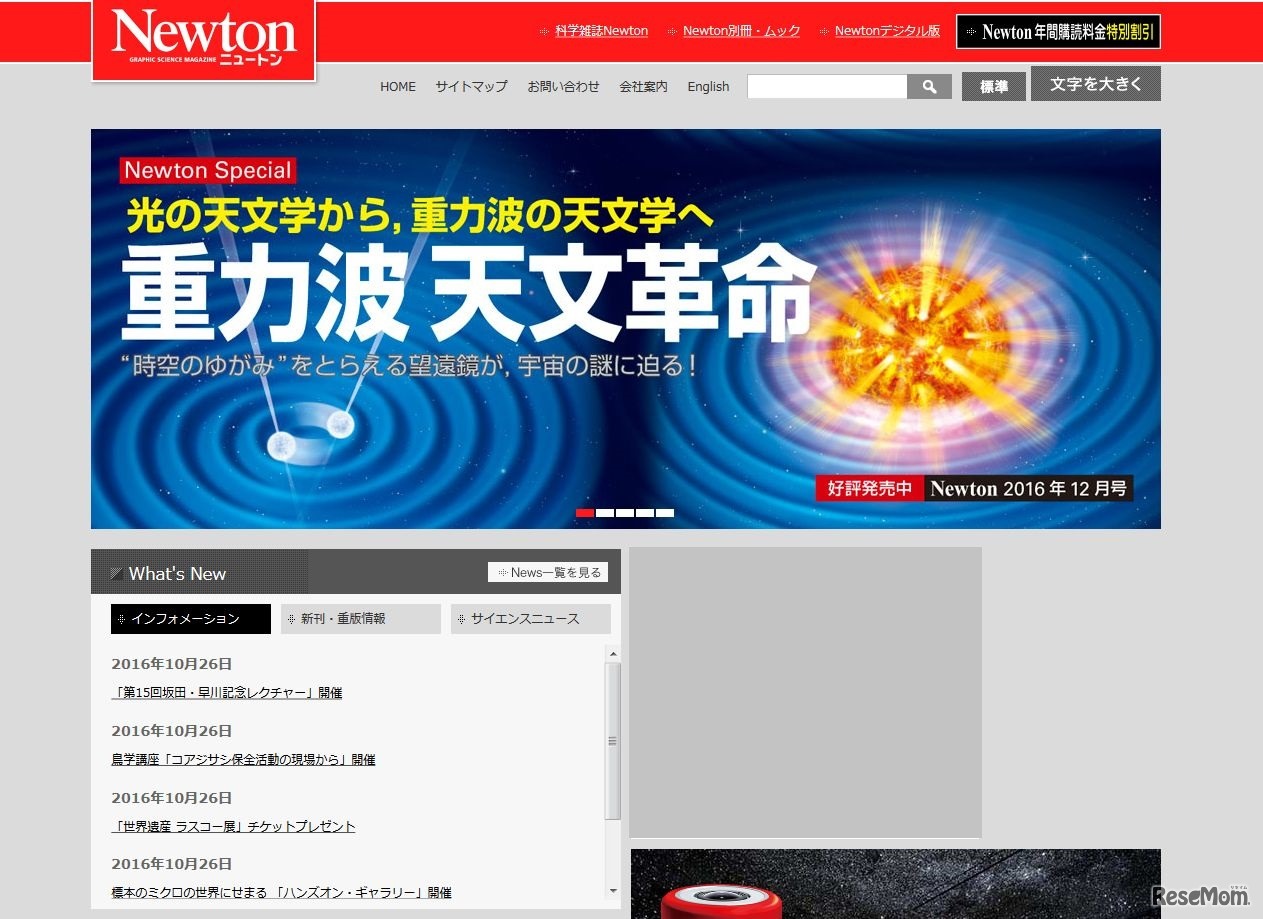The width and height of the screenshot is (1263, 919).
Task: Click 文字を大きく to enlarge text
Action: (1096, 84)
